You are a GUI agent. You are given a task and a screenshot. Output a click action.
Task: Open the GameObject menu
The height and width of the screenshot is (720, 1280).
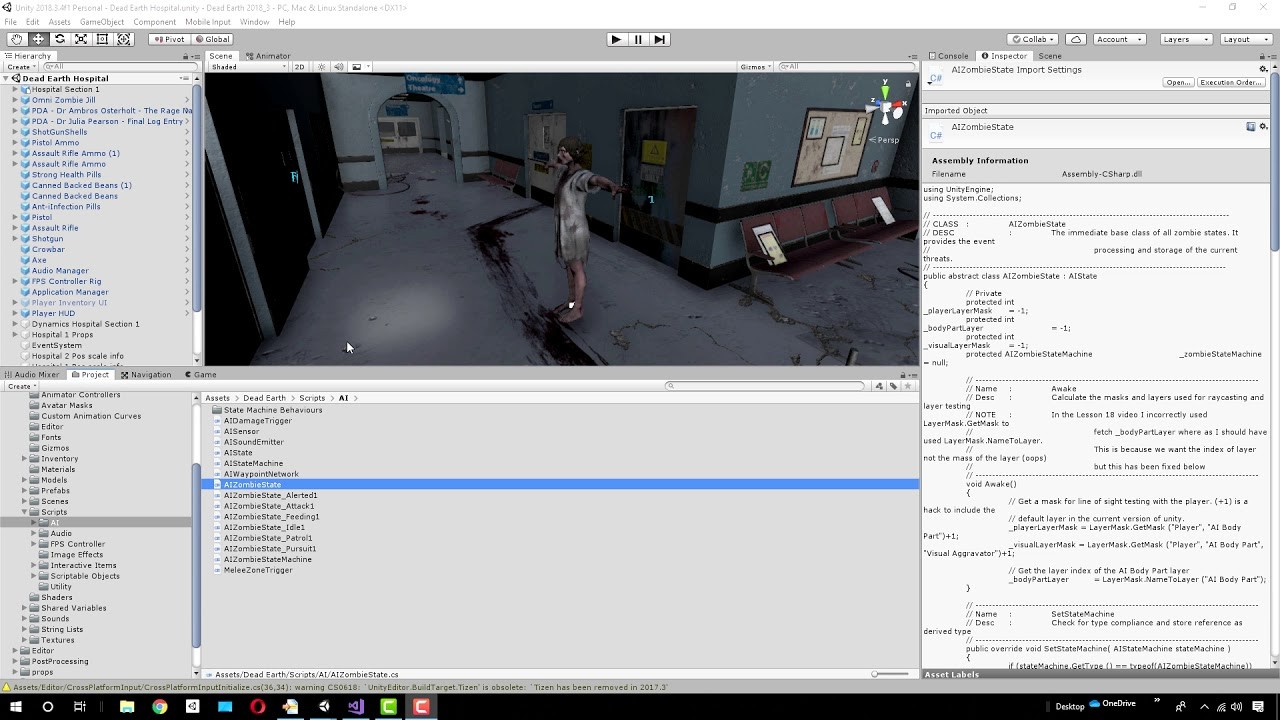pos(102,21)
